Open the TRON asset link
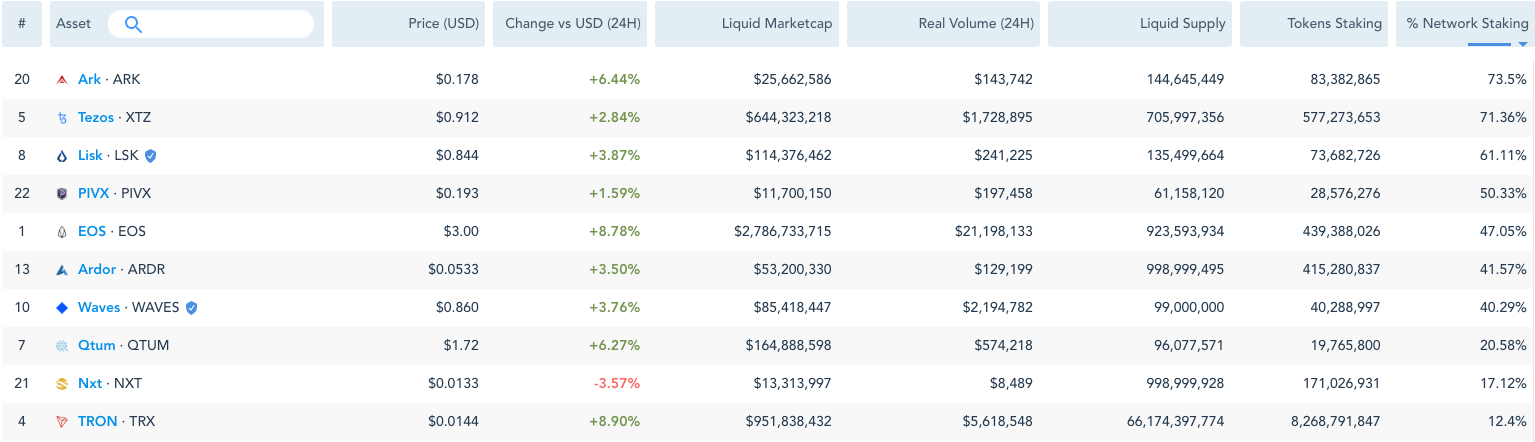The width and height of the screenshot is (1535, 442). pyautogui.click(x=98, y=421)
